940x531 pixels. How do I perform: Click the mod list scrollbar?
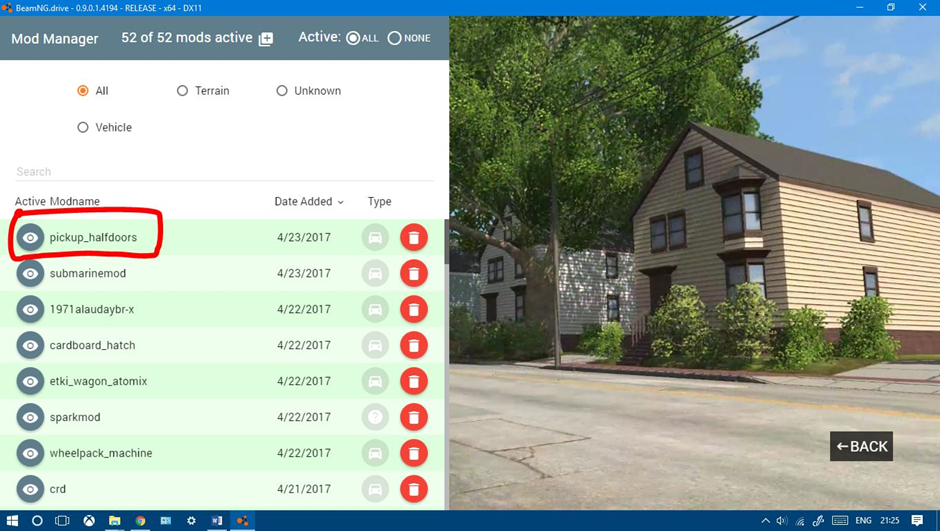(x=447, y=242)
